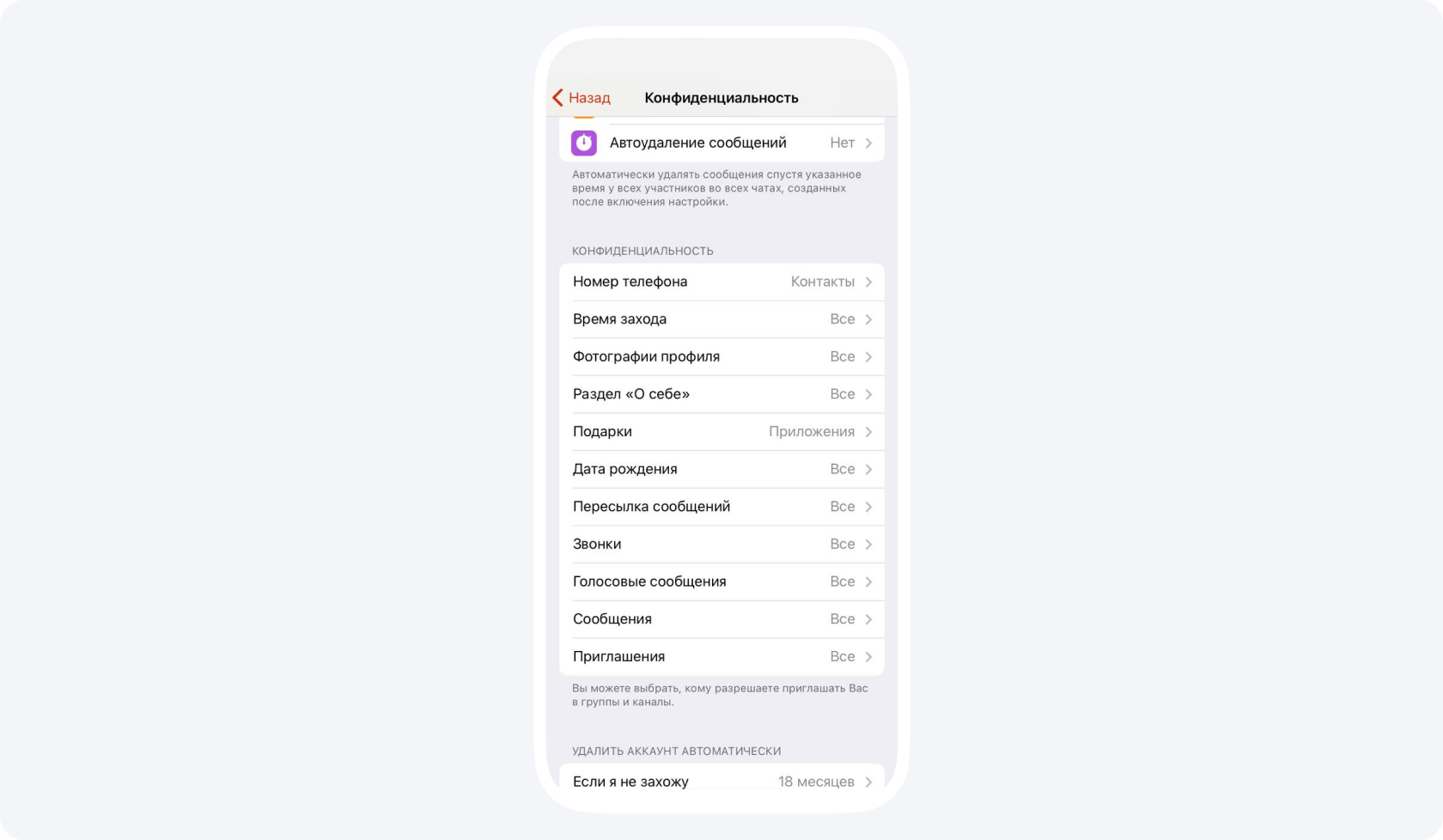Tap the chevron on Дата рождения row
This screenshot has height=840, width=1443.
(x=868, y=469)
